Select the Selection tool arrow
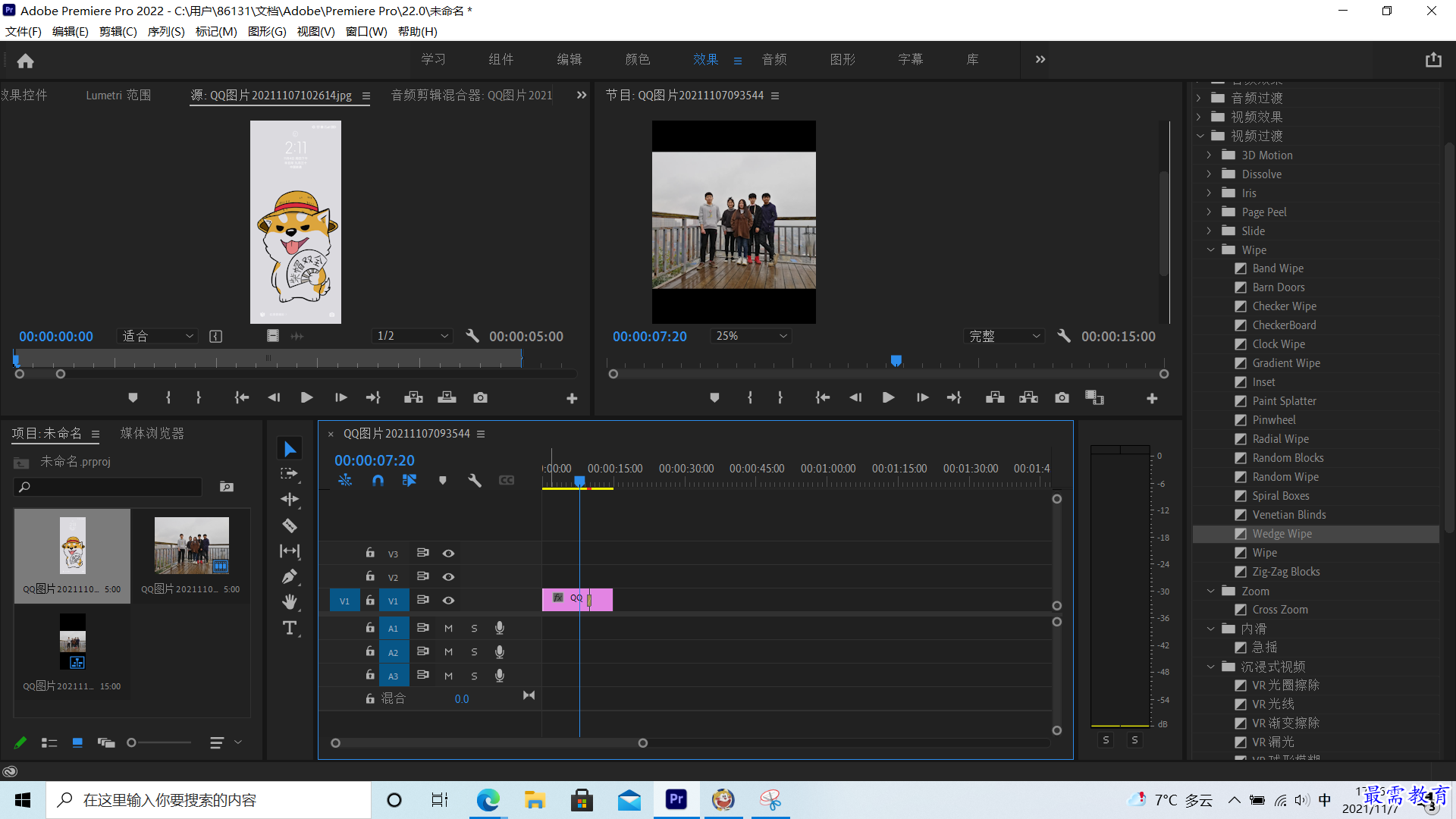 [290, 449]
